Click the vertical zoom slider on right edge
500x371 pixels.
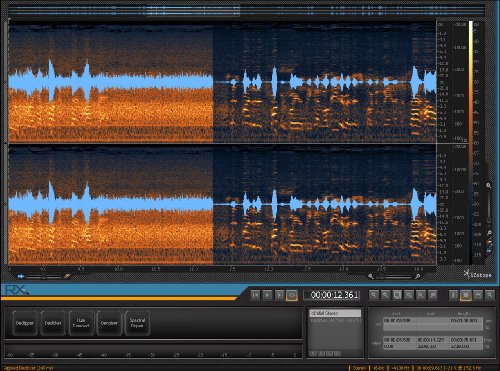click(489, 208)
